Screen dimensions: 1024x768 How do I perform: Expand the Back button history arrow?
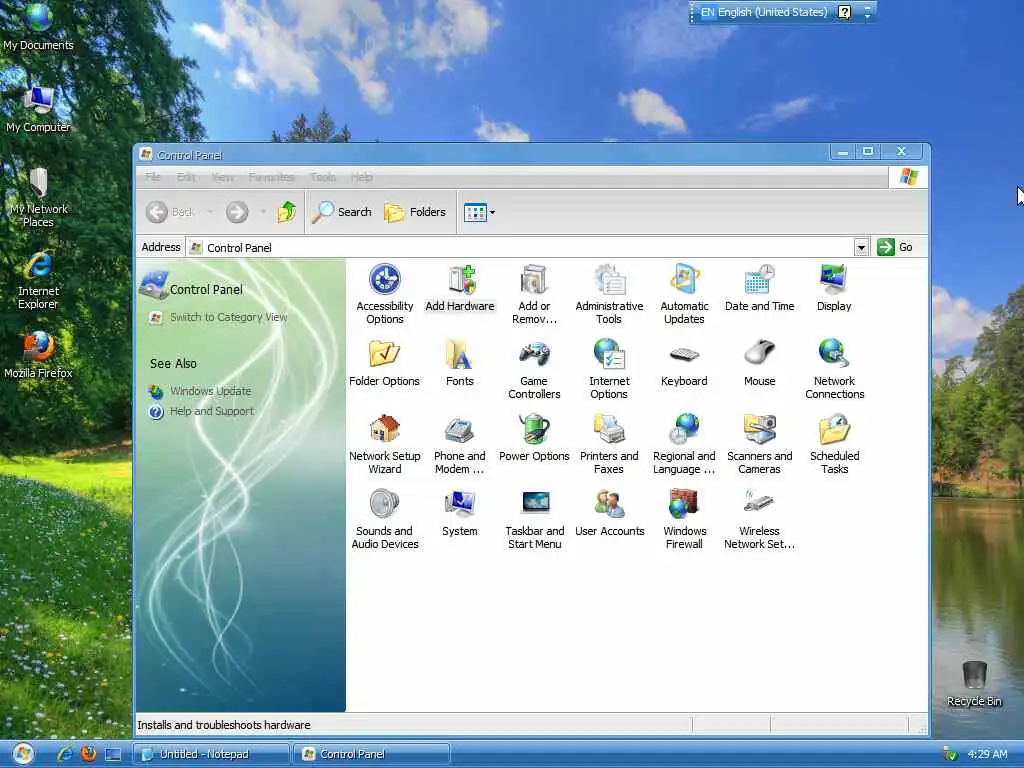tap(210, 212)
